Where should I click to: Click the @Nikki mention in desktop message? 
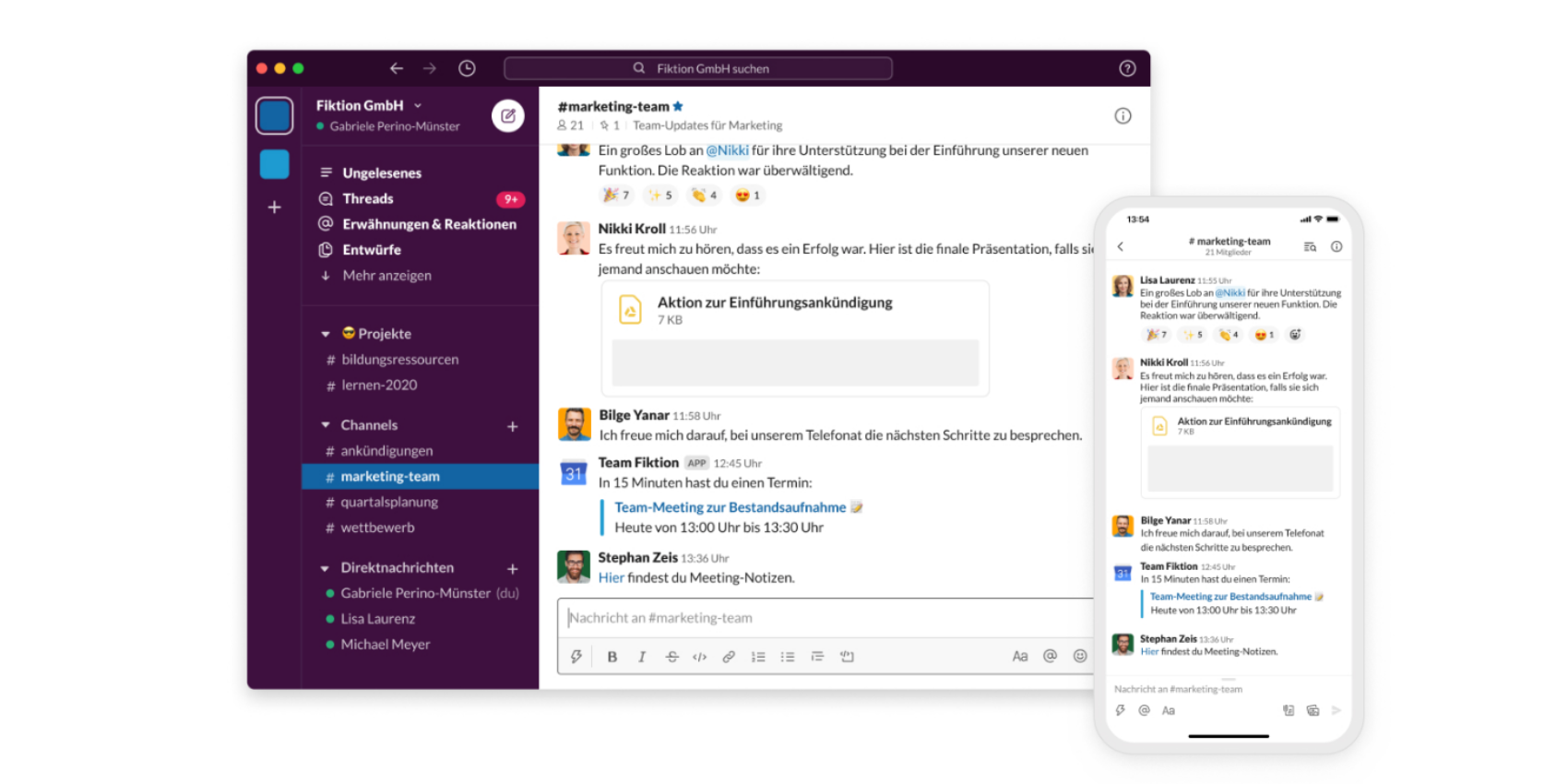[728, 150]
